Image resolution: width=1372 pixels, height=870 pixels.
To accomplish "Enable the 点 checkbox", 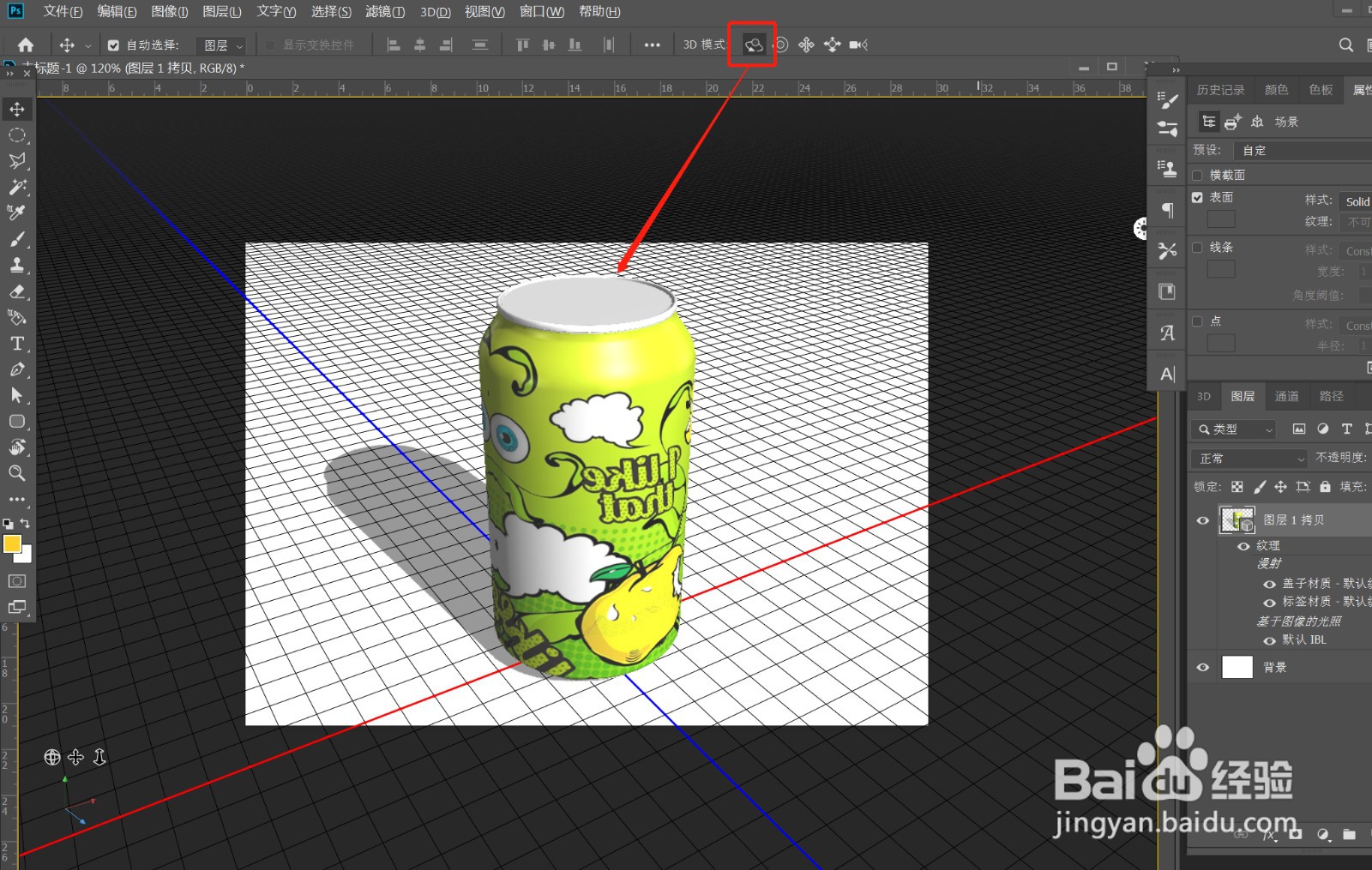I will pos(1197,321).
